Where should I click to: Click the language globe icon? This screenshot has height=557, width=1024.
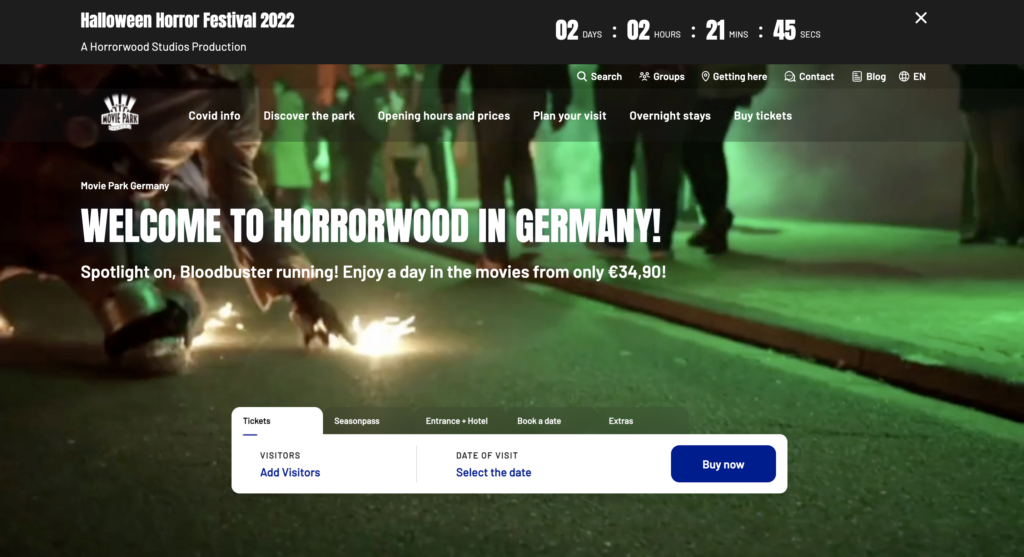(x=904, y=76)
